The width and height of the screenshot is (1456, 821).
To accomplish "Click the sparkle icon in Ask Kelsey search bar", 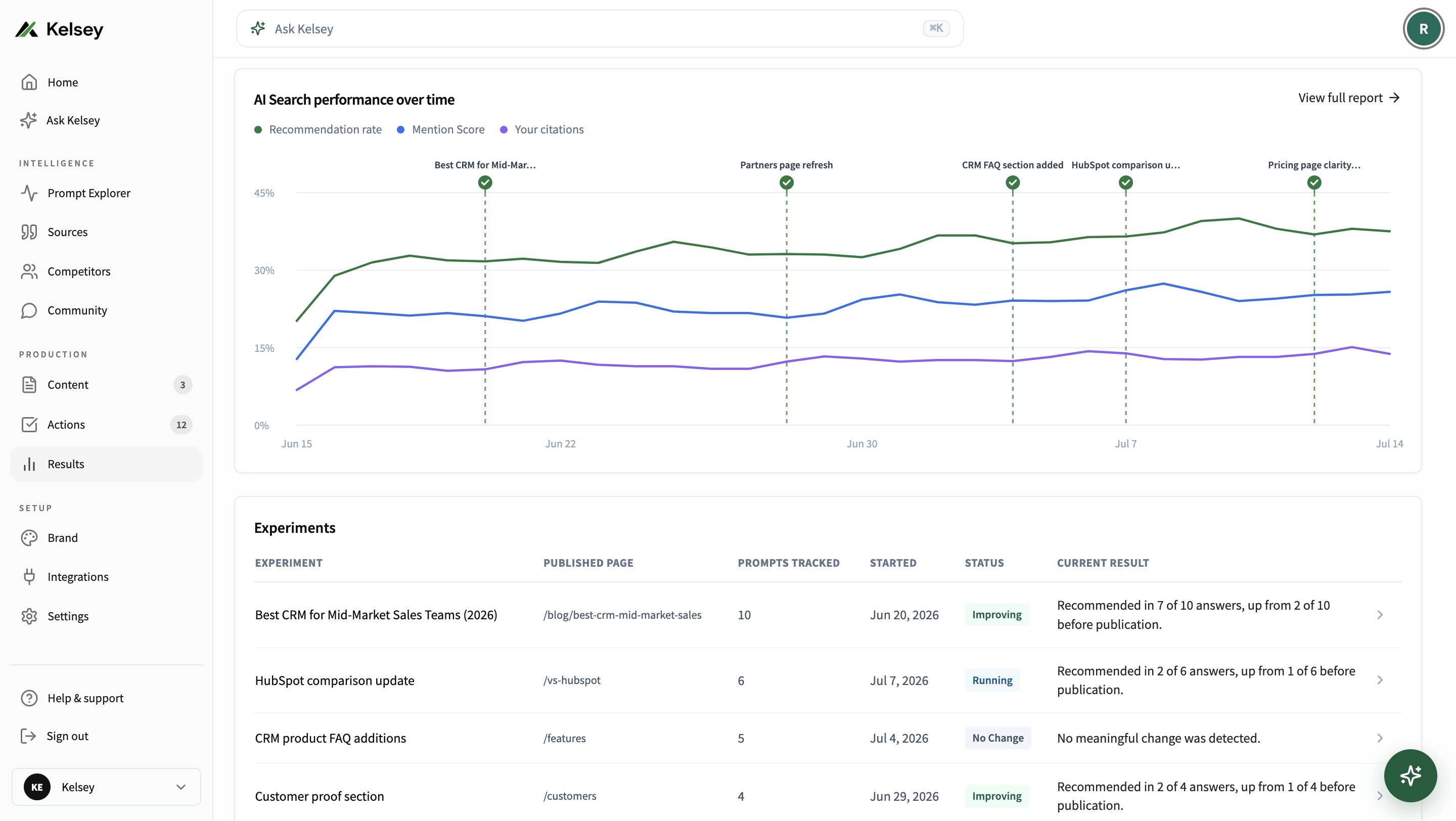I will coord(258,28).
